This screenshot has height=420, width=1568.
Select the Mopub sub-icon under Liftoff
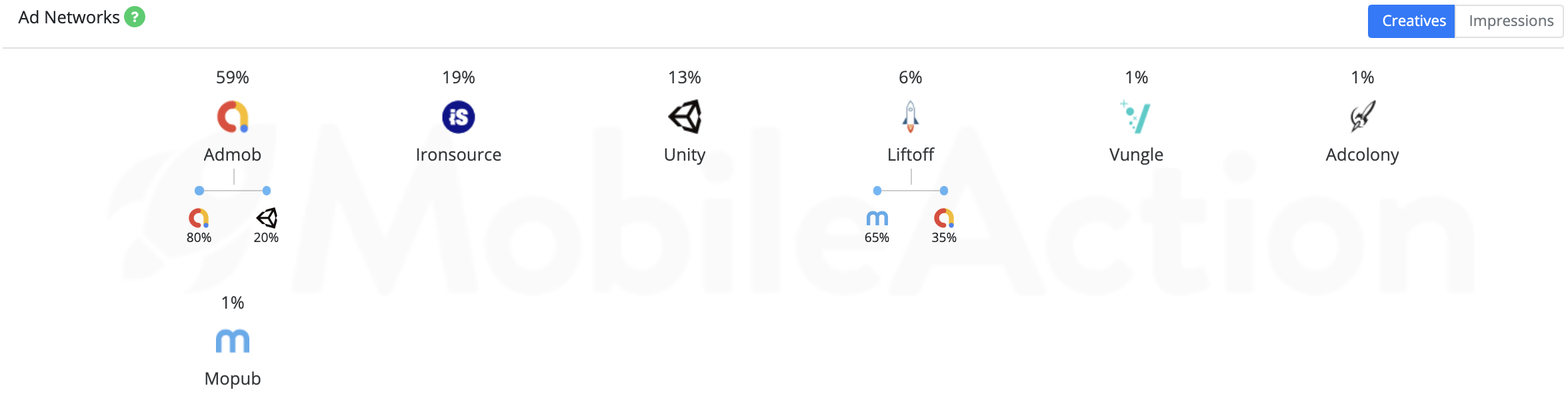(877, 218)
